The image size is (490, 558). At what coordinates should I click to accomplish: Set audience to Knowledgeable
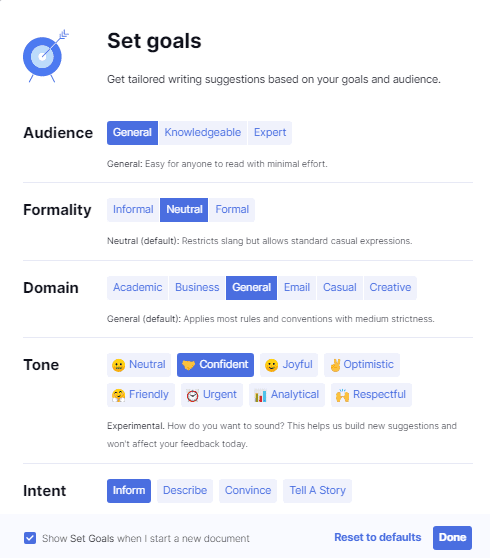(202, 133)
